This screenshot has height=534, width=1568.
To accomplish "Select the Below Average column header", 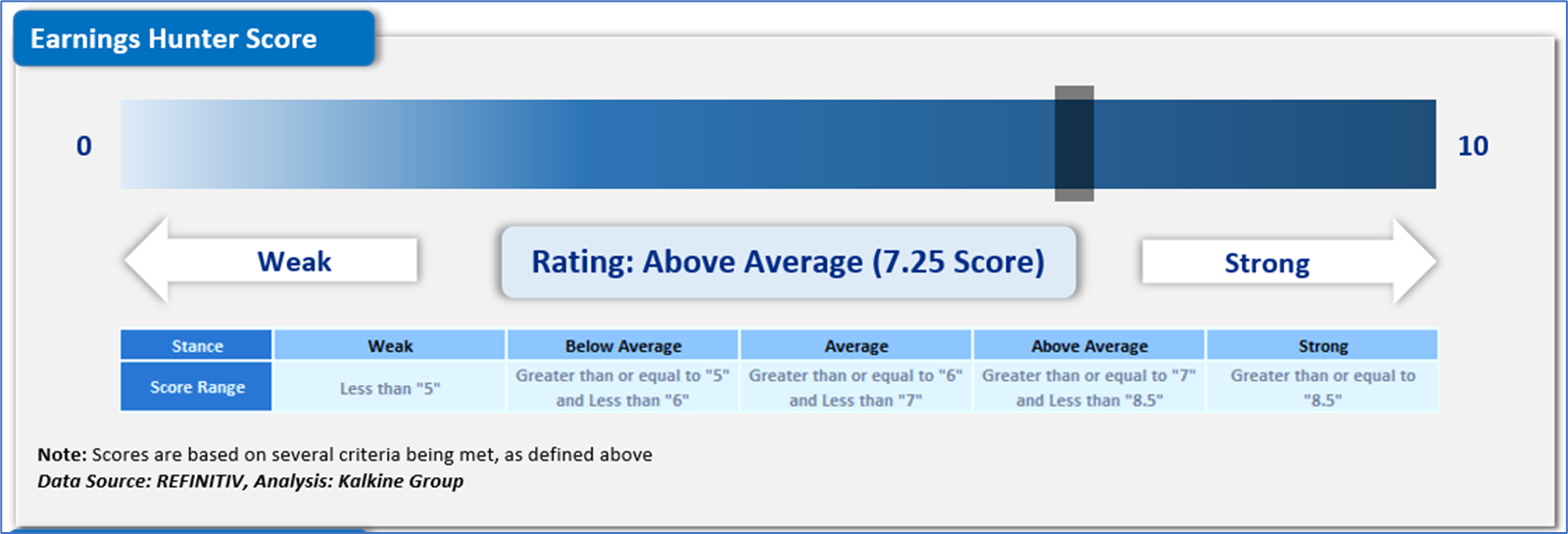I will 623,345.
